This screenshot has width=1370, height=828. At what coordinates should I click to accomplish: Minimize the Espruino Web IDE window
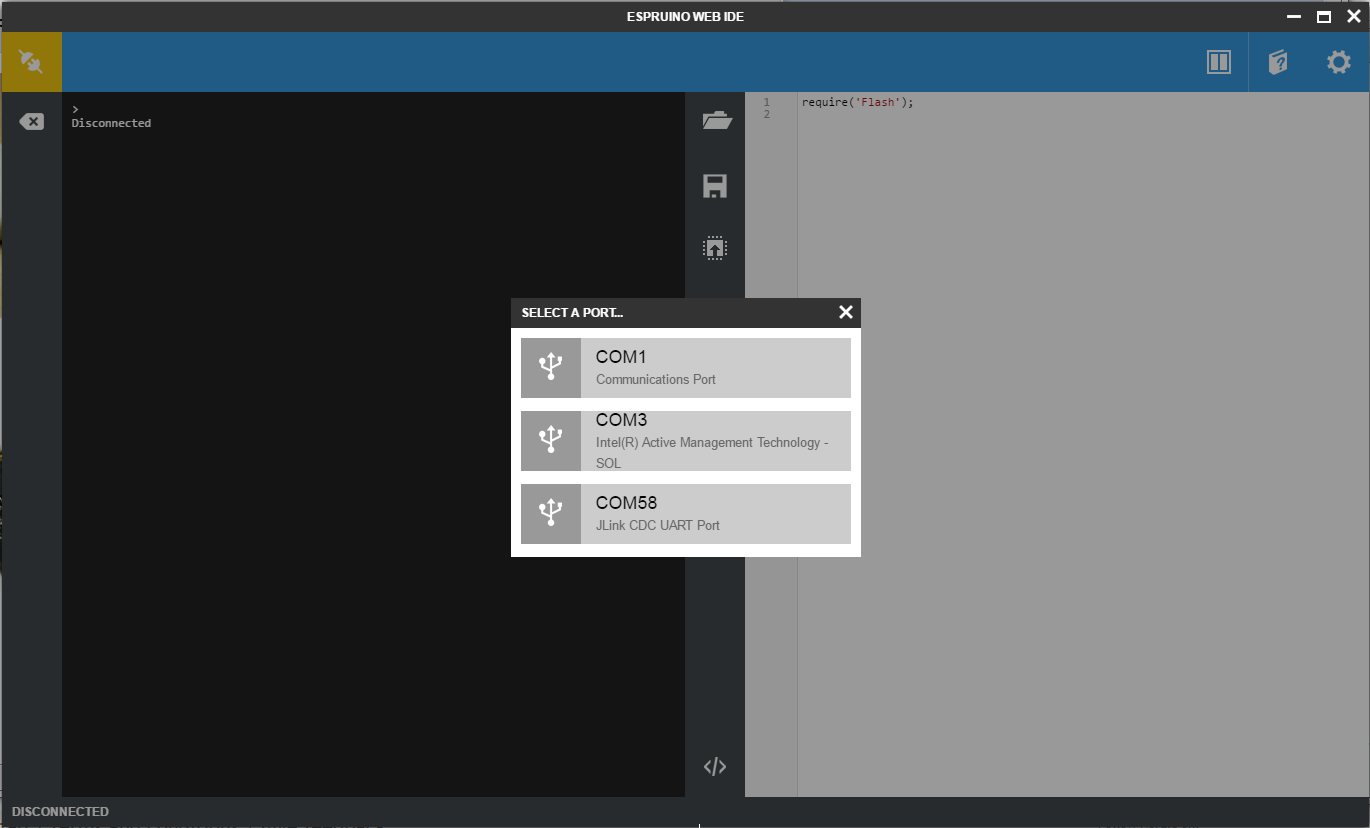pos(1294,17)
